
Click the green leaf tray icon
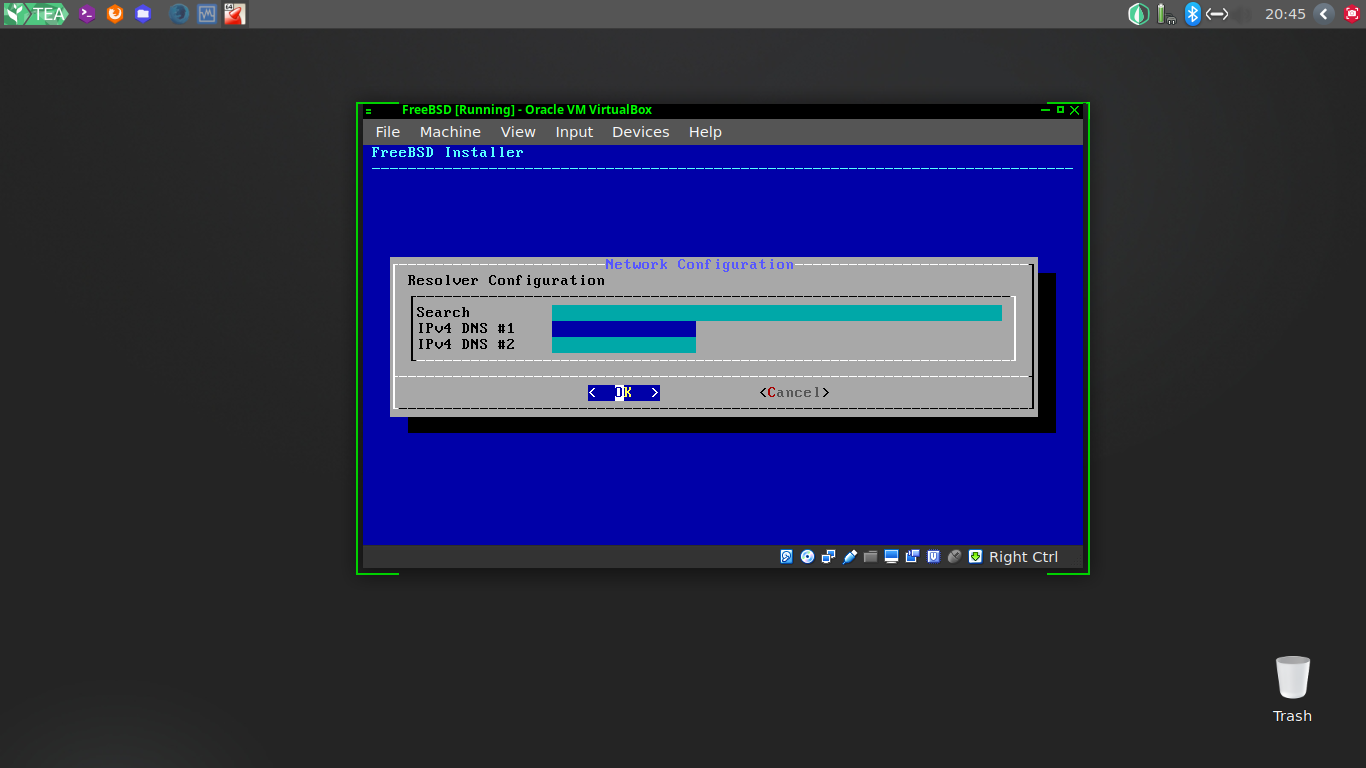tap(1138, 14)
